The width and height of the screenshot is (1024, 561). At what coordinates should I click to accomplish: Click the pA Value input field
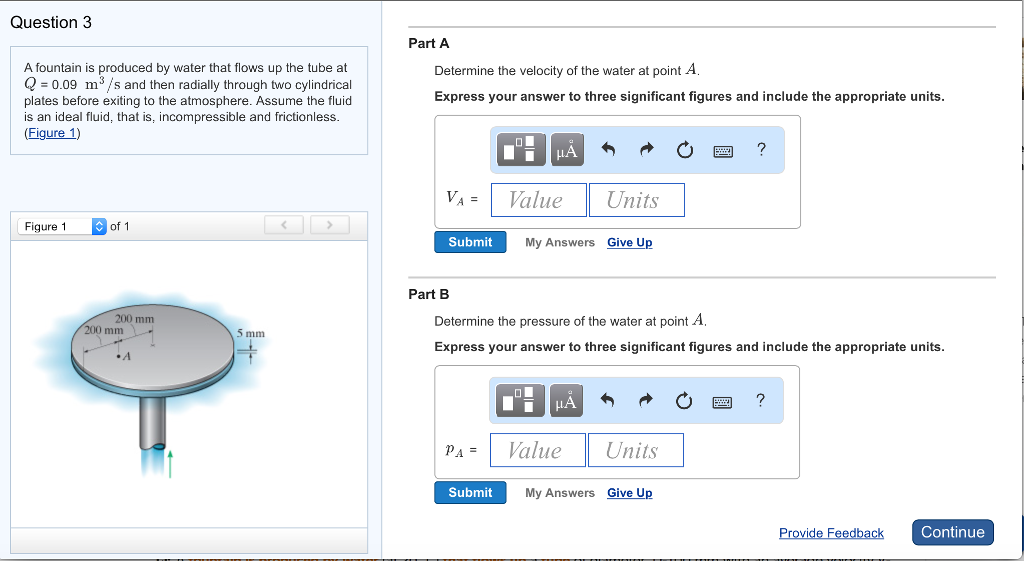click(x=537, y=450)
